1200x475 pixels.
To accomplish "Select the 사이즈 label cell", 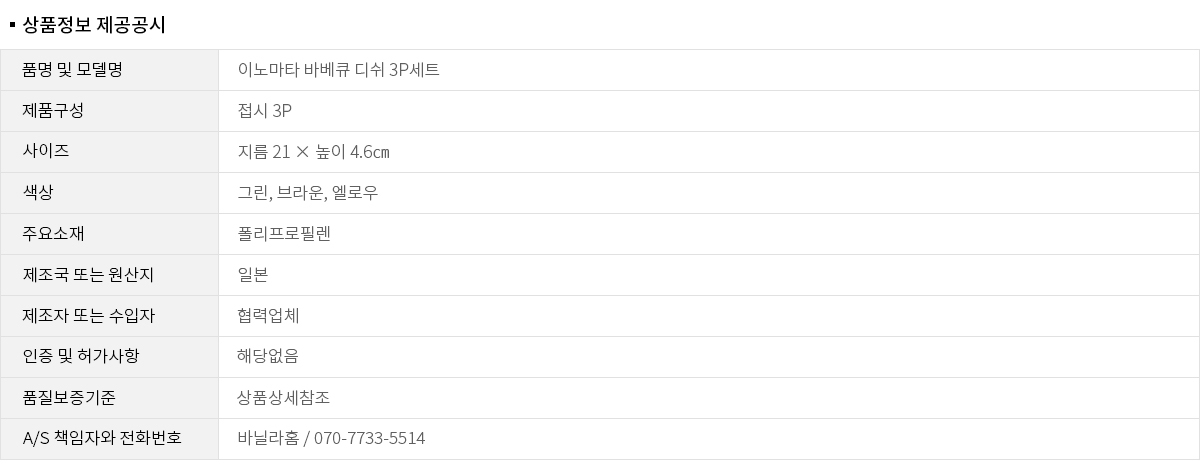I will 45,152.
